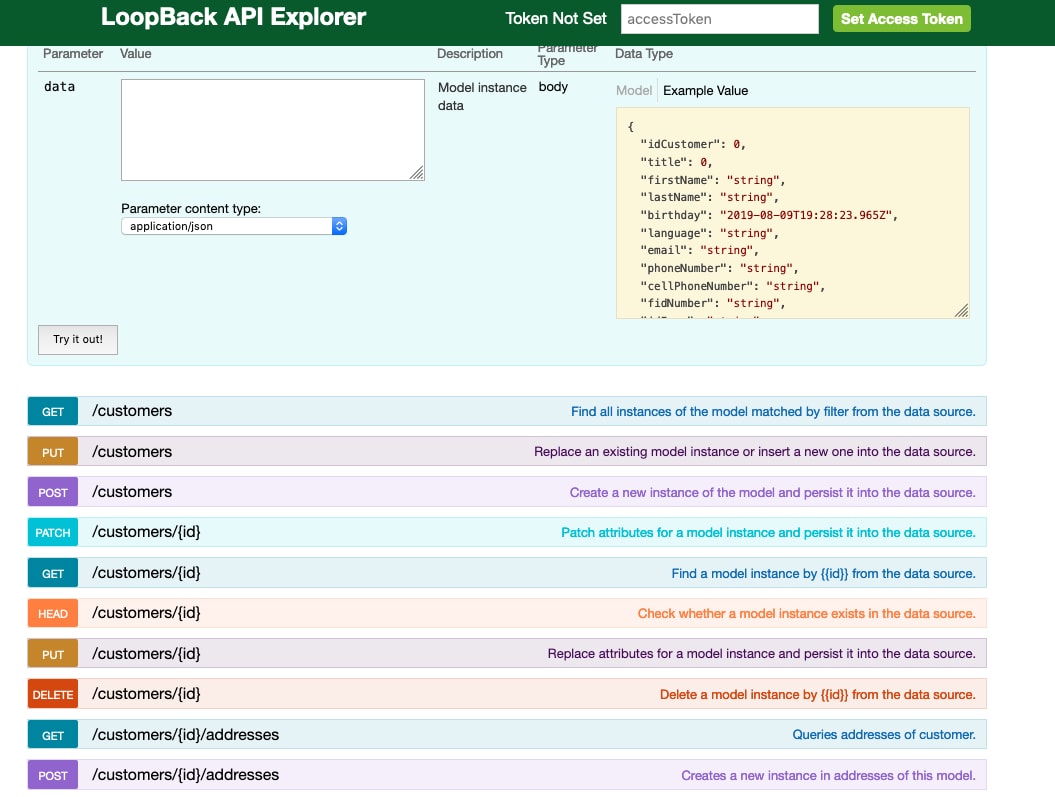This screenshot has width=1055, height=797.
Task: Click 'Patch attributes for a model instance' description
Action: click(768, 533)
